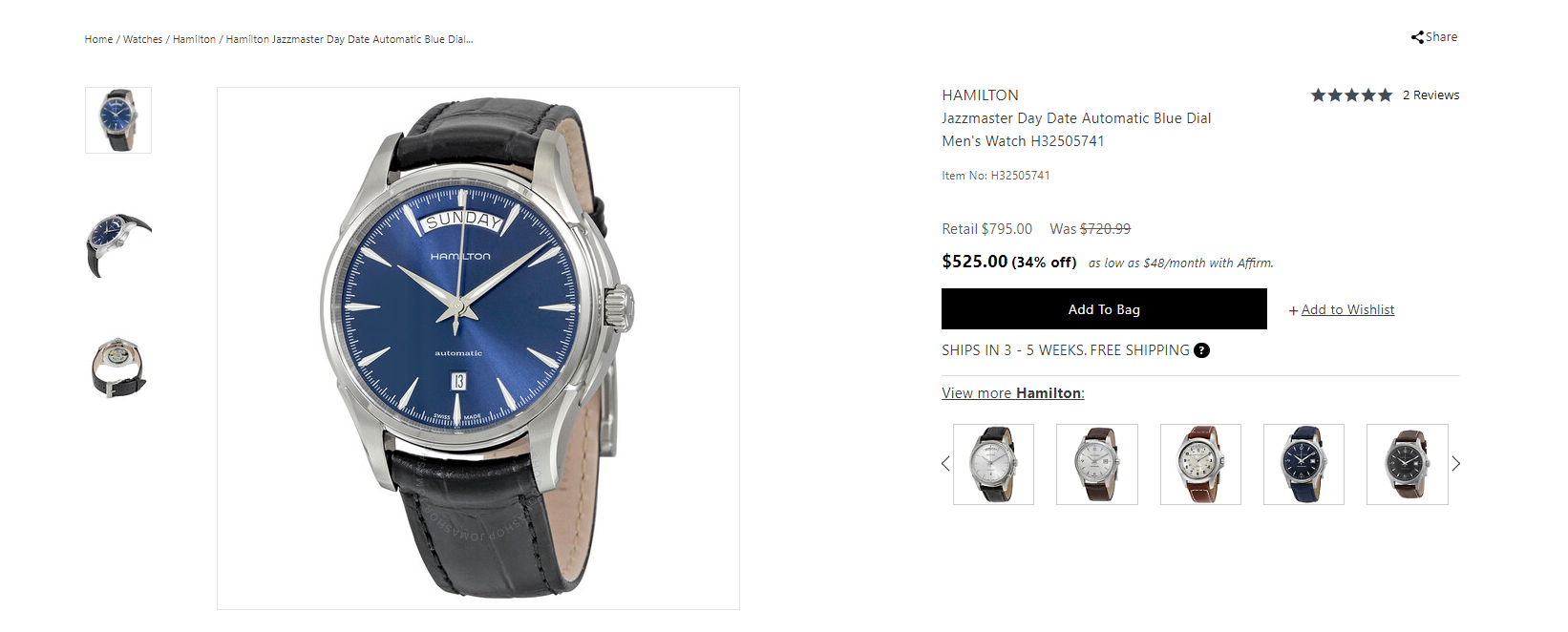Screen dimensions: 1568x632
Task: Open the Watches breadcrumb
Action: tap(142, 39)
